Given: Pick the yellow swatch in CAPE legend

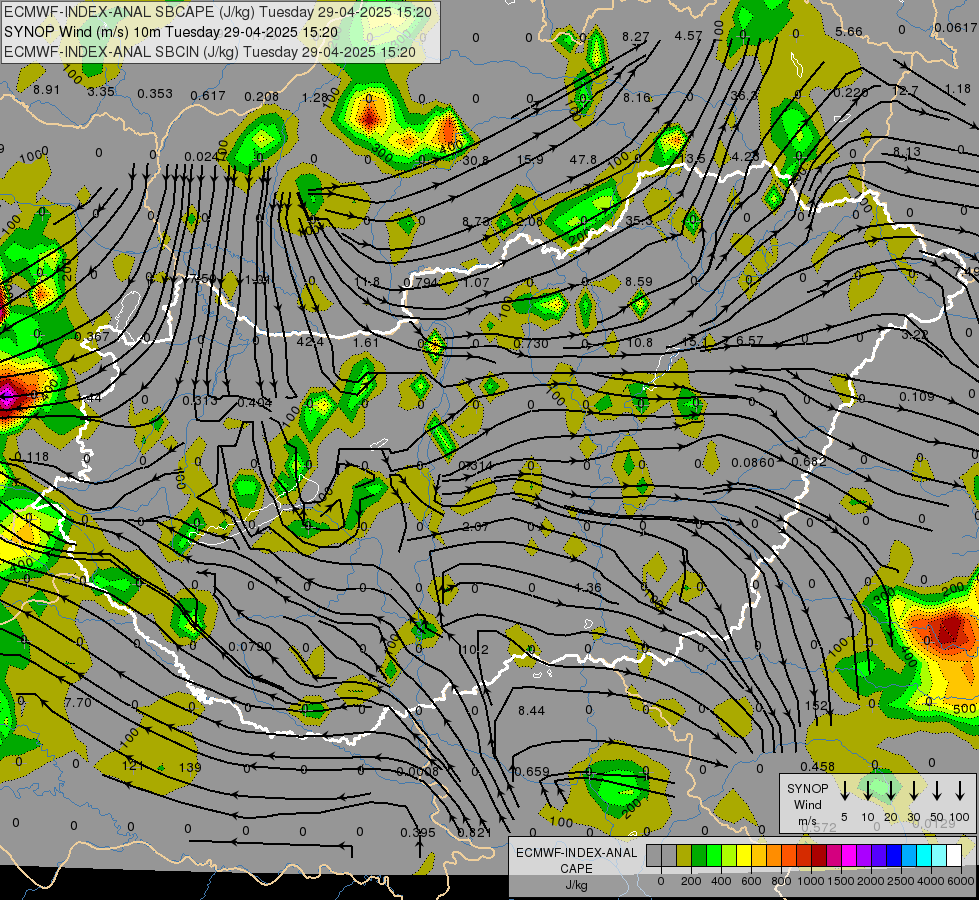Looking at the screenshot, I should 744,856.
